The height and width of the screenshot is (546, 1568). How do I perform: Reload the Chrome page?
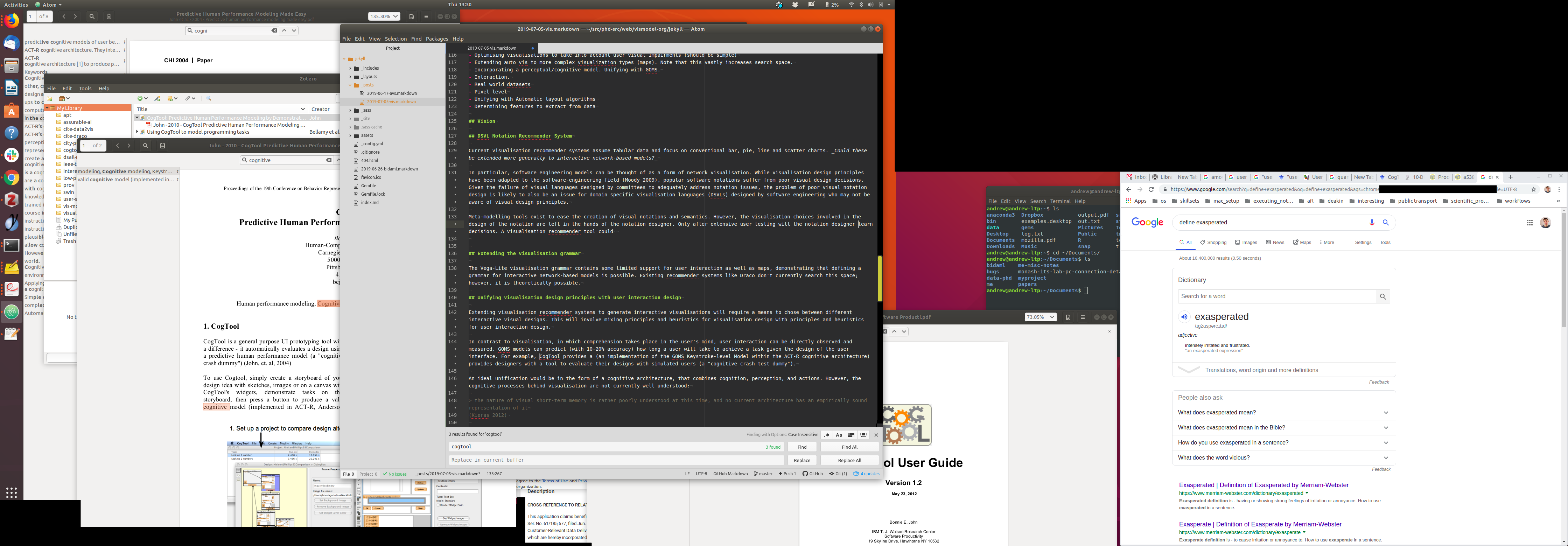tap(1151, 190)
